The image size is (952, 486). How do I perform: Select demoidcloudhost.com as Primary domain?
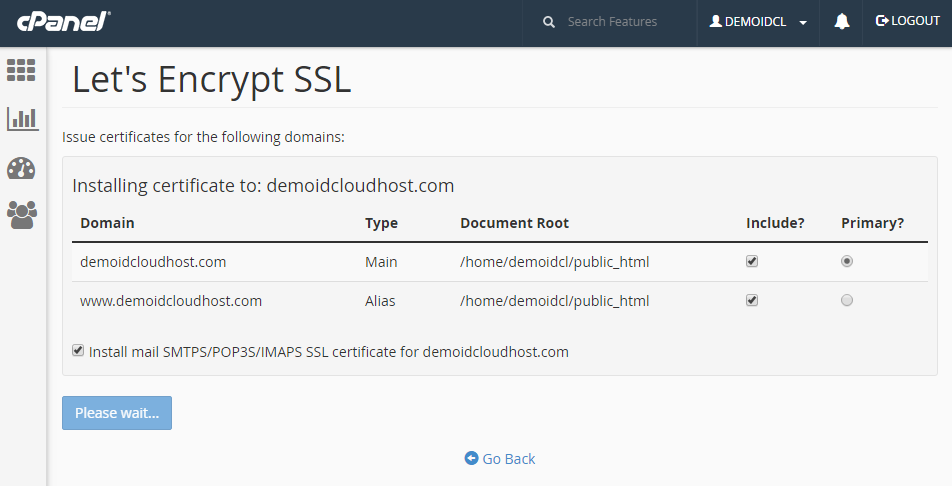tap(846, 261)
